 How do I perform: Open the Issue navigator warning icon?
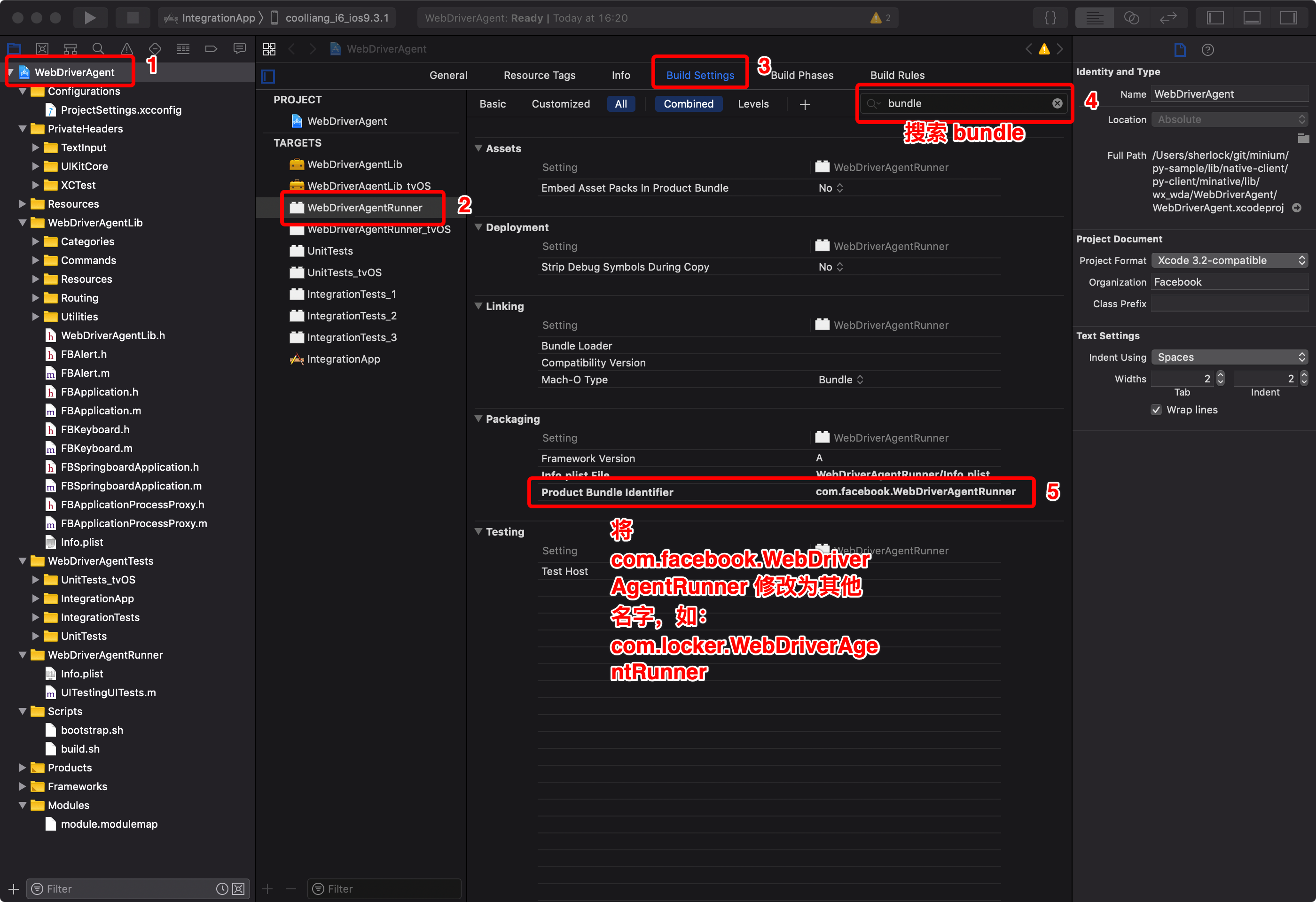point(127,49)
